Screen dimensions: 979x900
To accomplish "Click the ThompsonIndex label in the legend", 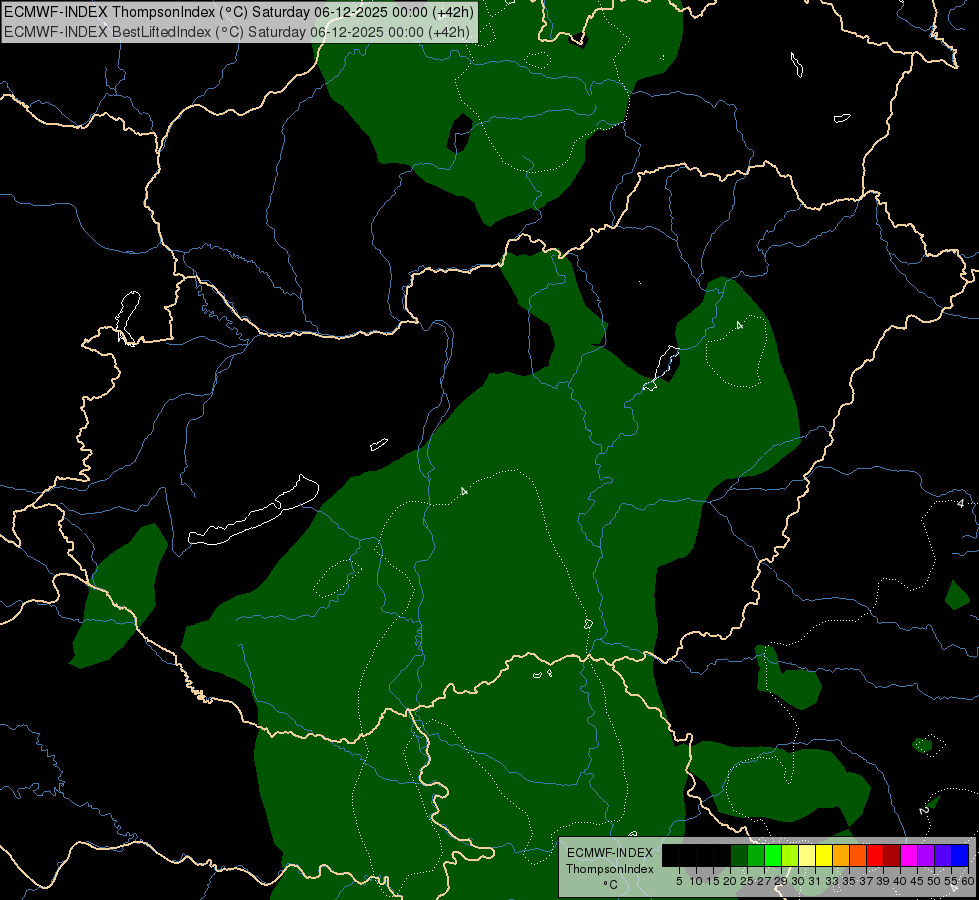I will [610, 869].
